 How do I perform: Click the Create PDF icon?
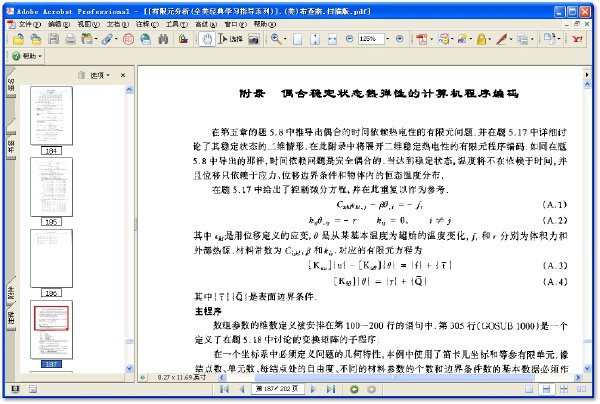[422, 39]
